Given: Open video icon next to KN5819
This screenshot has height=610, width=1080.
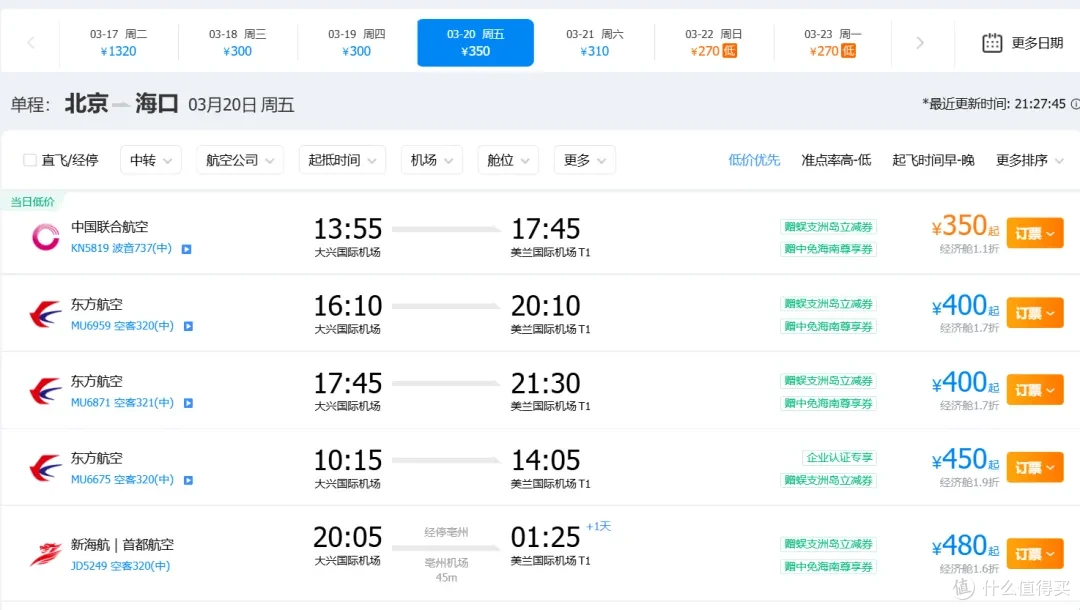Looking at the screenshot, I should click(187, 249).
